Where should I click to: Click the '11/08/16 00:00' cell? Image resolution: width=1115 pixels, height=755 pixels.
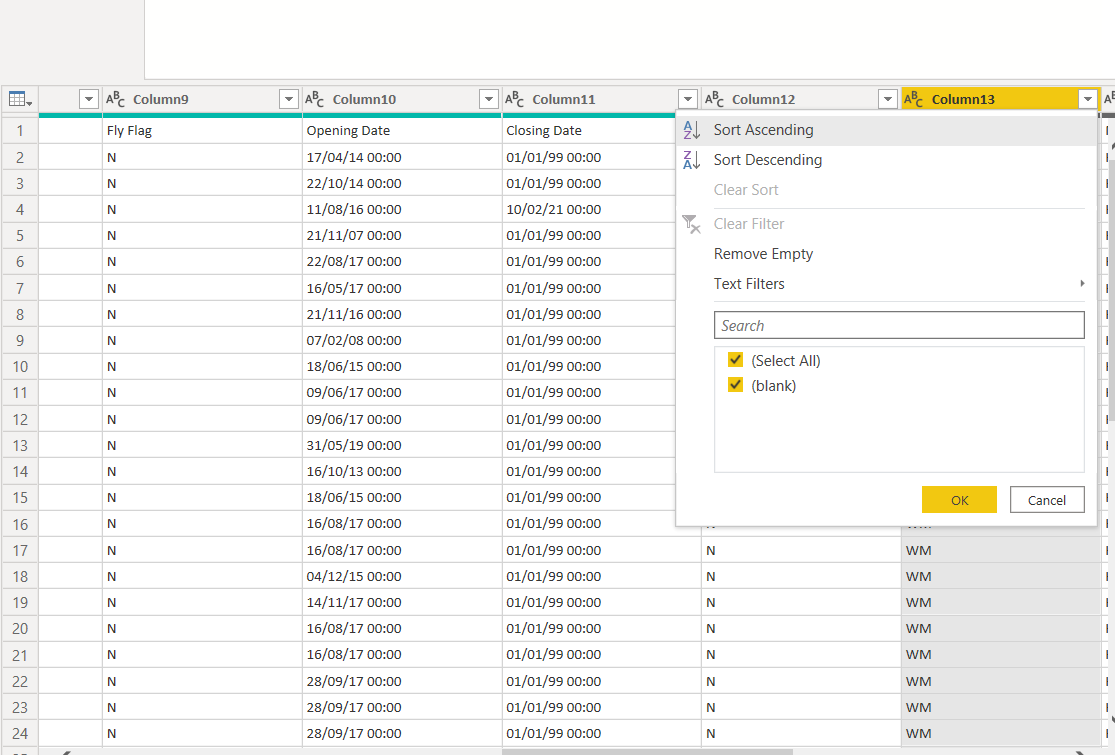[x=402, y=210]
